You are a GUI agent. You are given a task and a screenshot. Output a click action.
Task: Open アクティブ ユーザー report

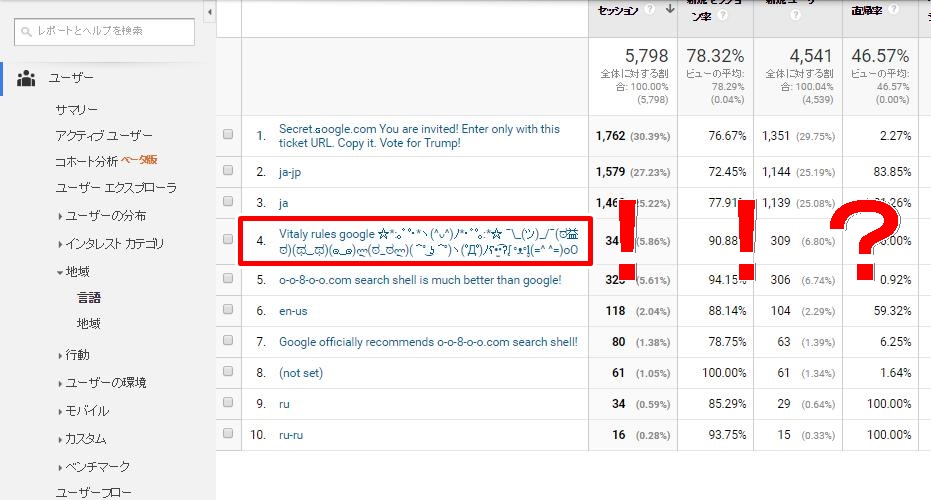(x=104, y=136)
